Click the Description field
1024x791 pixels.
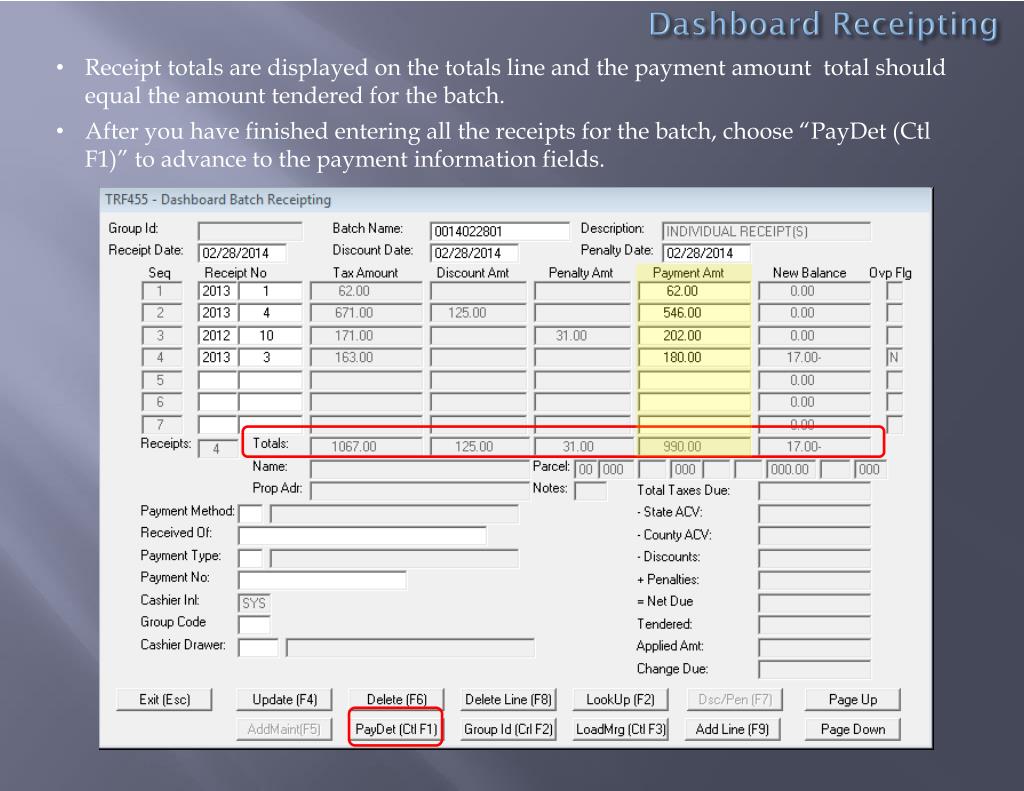tap(766, 231)
